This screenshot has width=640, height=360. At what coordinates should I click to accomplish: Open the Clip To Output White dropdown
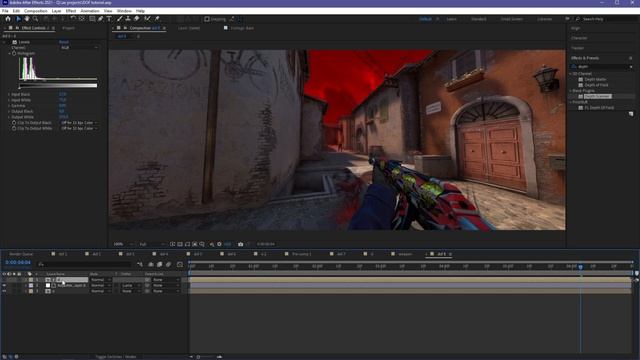(x=79, y=128)
